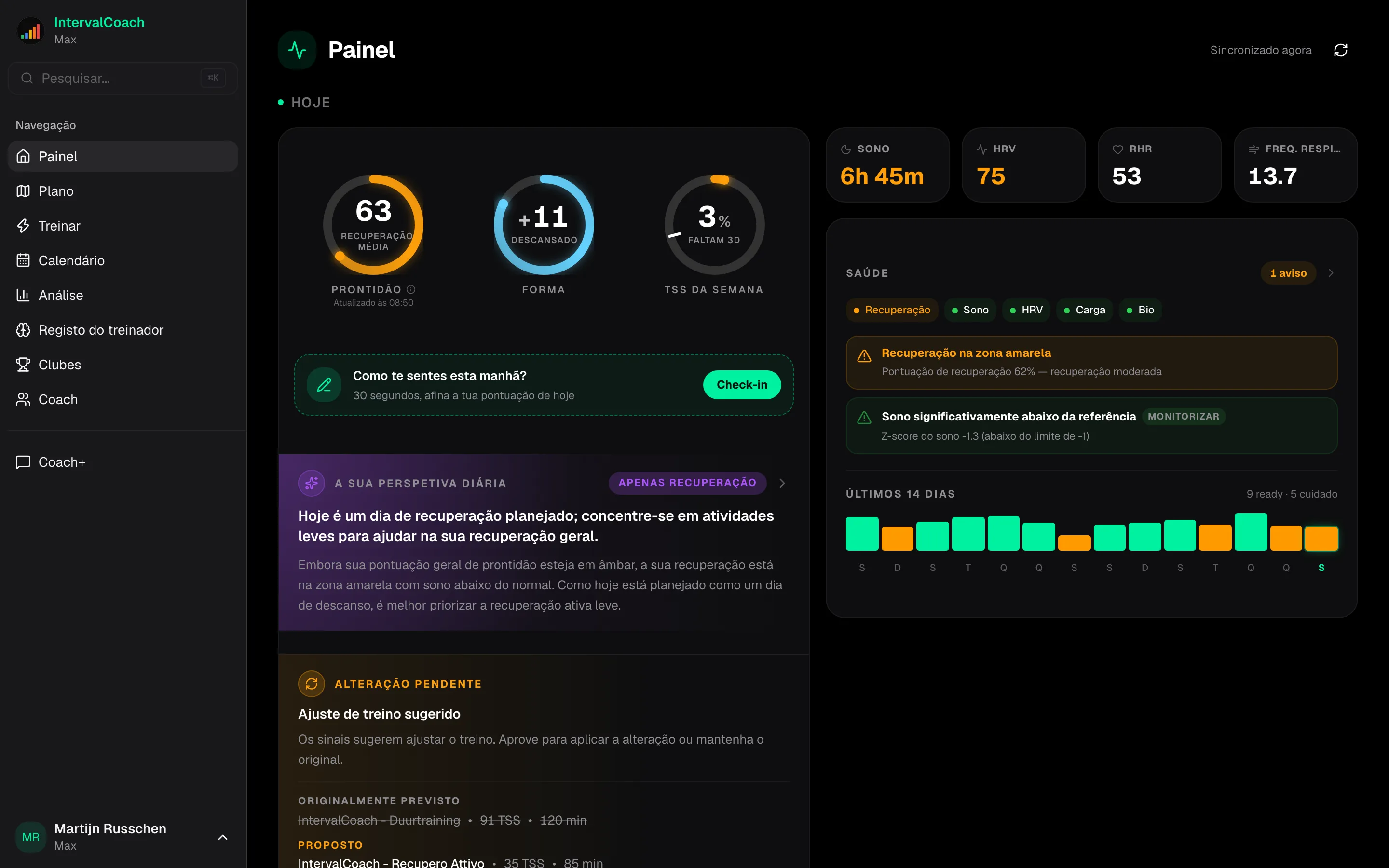Click the Registo do treinador brain icon

click(23, 330)
